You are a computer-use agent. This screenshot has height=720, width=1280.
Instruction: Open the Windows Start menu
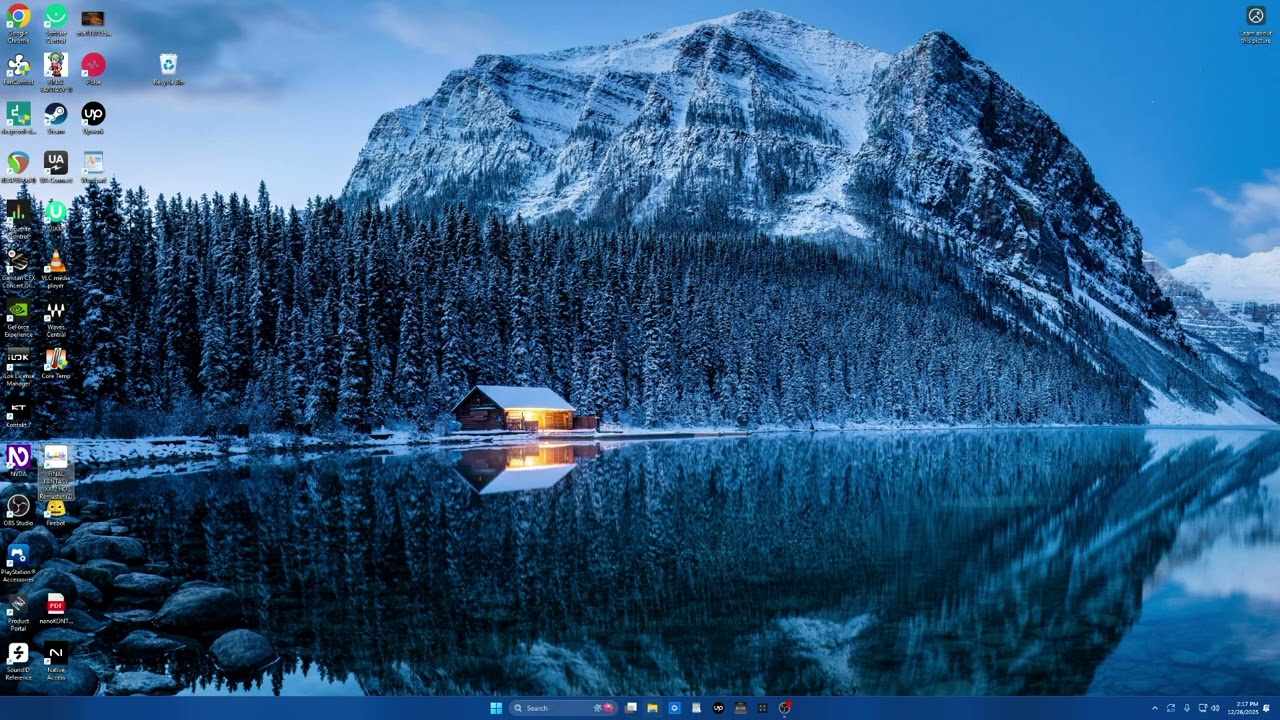point(496,708)
